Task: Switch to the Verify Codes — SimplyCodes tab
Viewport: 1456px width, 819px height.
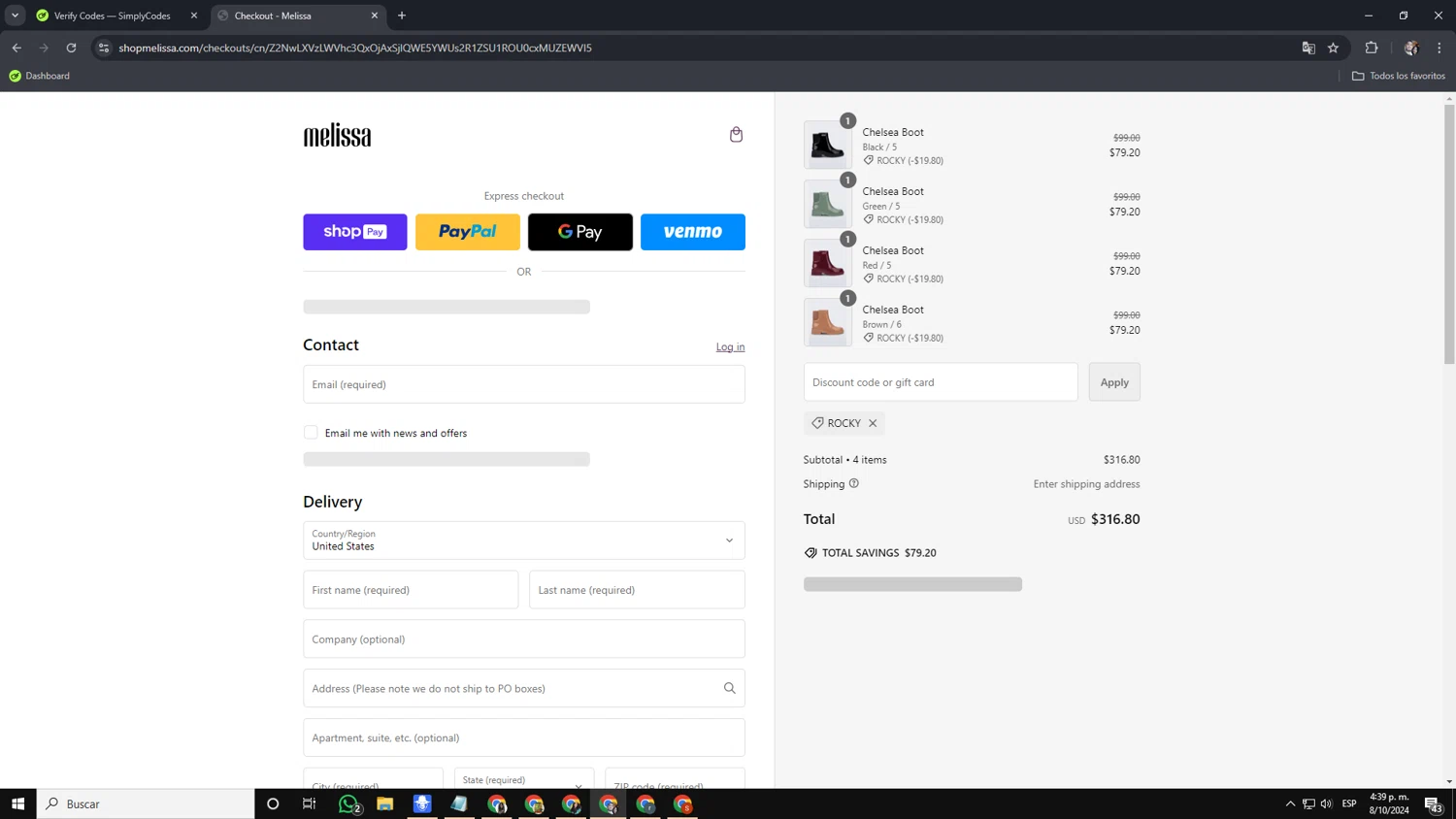Action: (x=112, y=16)
